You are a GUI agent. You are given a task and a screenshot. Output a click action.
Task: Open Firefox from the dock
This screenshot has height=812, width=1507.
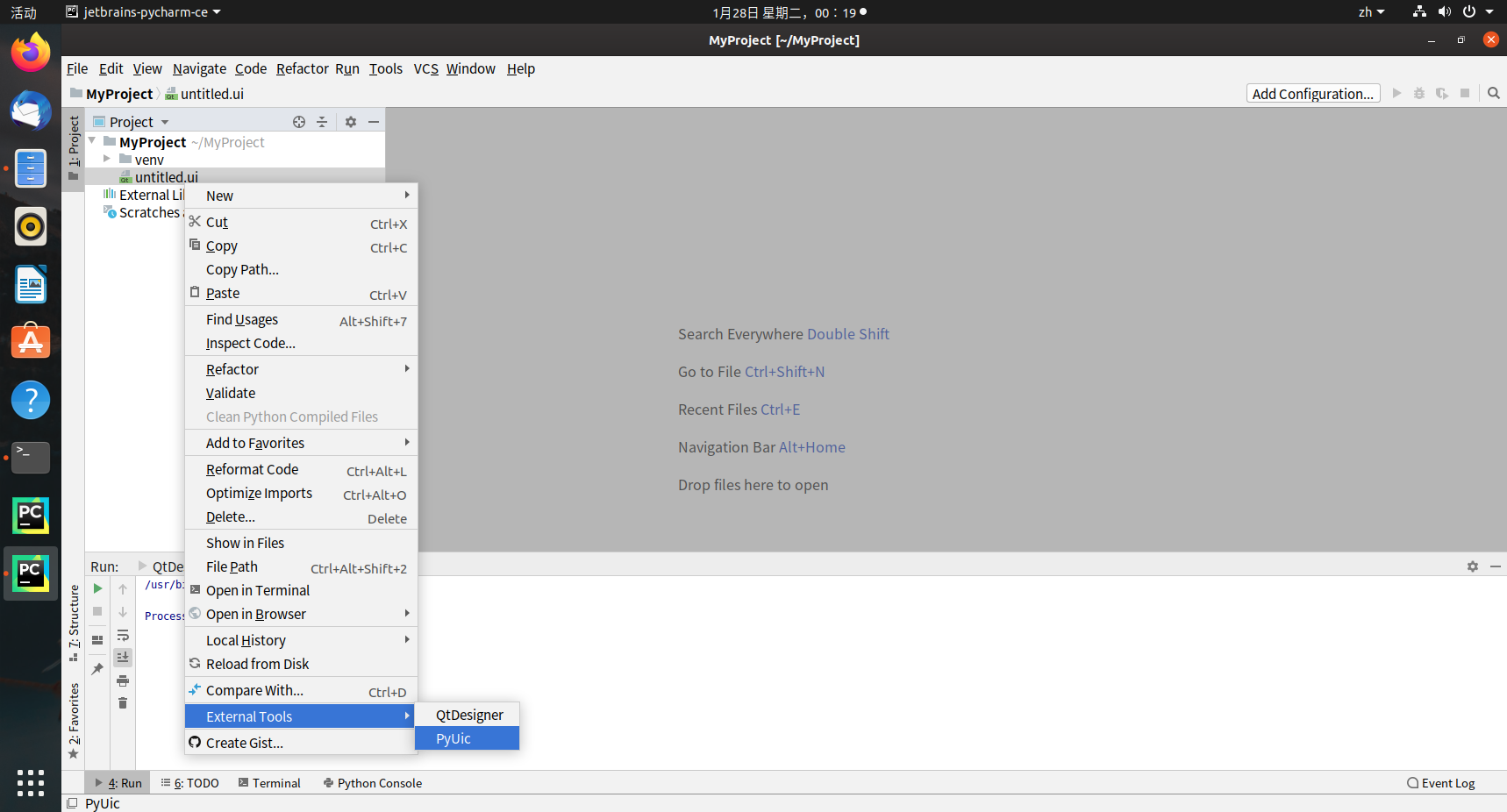(31, 53)
